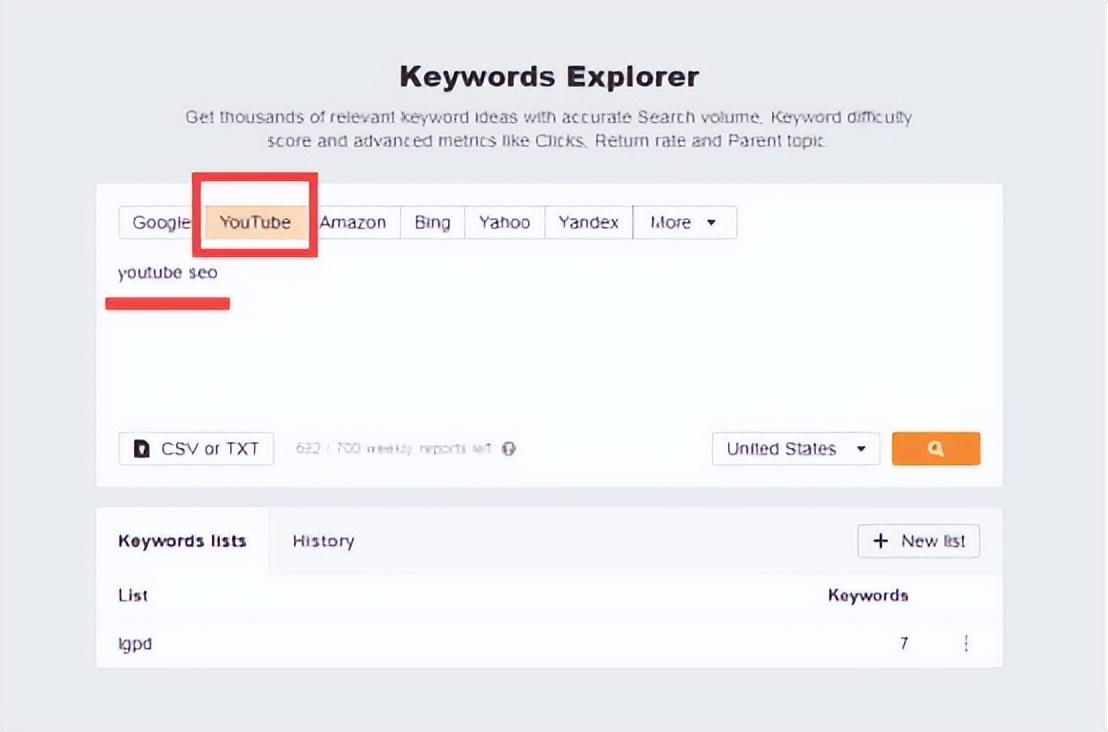Click the help icon beside weekly reports

click(508, 449)
